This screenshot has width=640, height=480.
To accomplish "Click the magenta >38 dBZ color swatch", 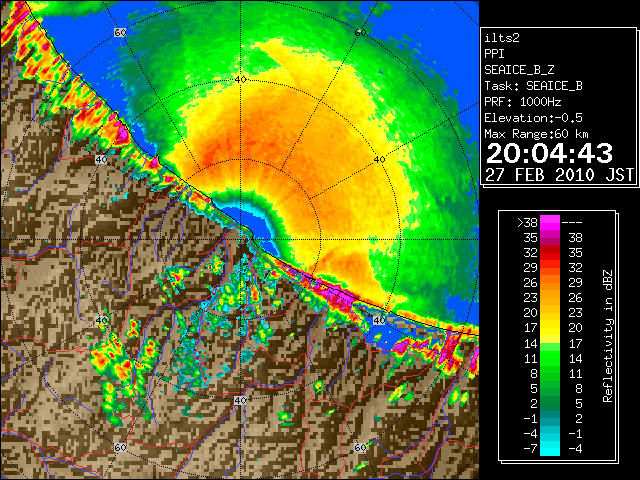I will click(x=549, y=223).
